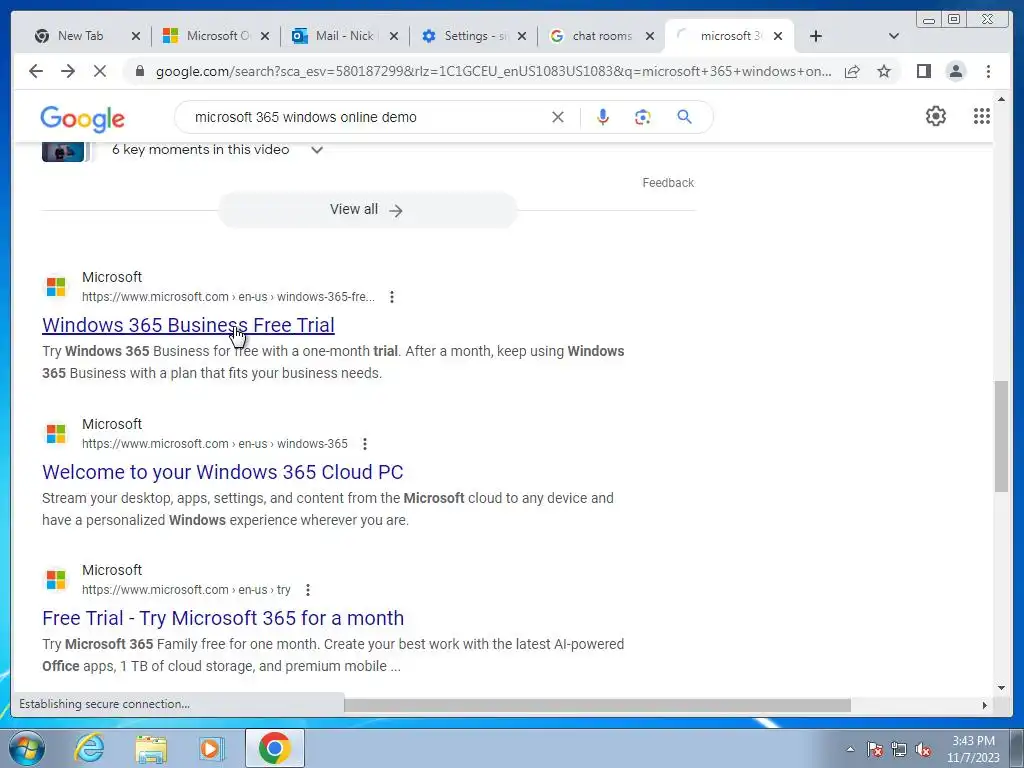The height and width of the screenshot is (768, 1024).
Task: Open the Google apps grid
Action: tap(982, 116)
